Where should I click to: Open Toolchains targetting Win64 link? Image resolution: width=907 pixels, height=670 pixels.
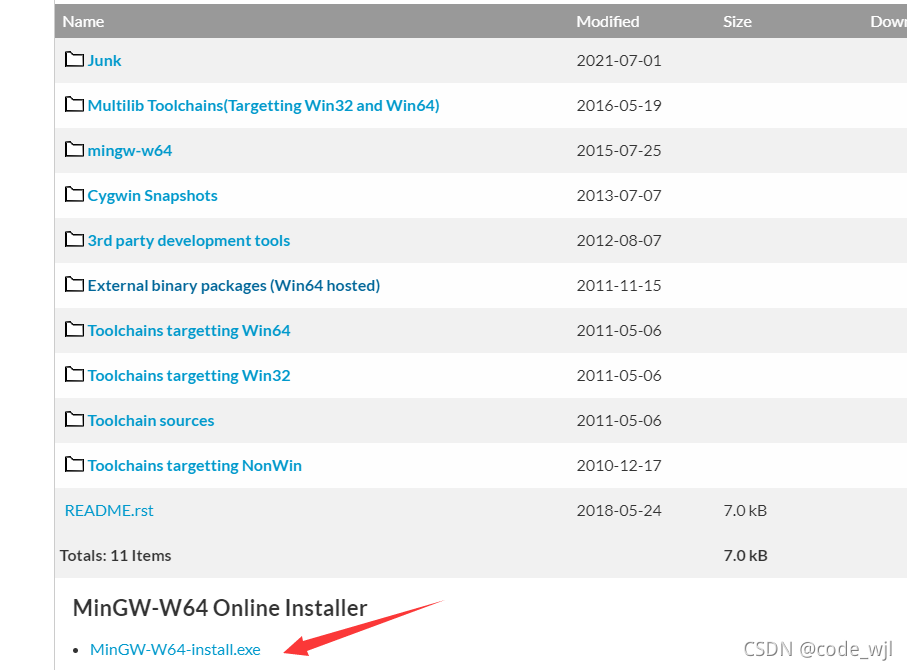(x=189, y=331)
